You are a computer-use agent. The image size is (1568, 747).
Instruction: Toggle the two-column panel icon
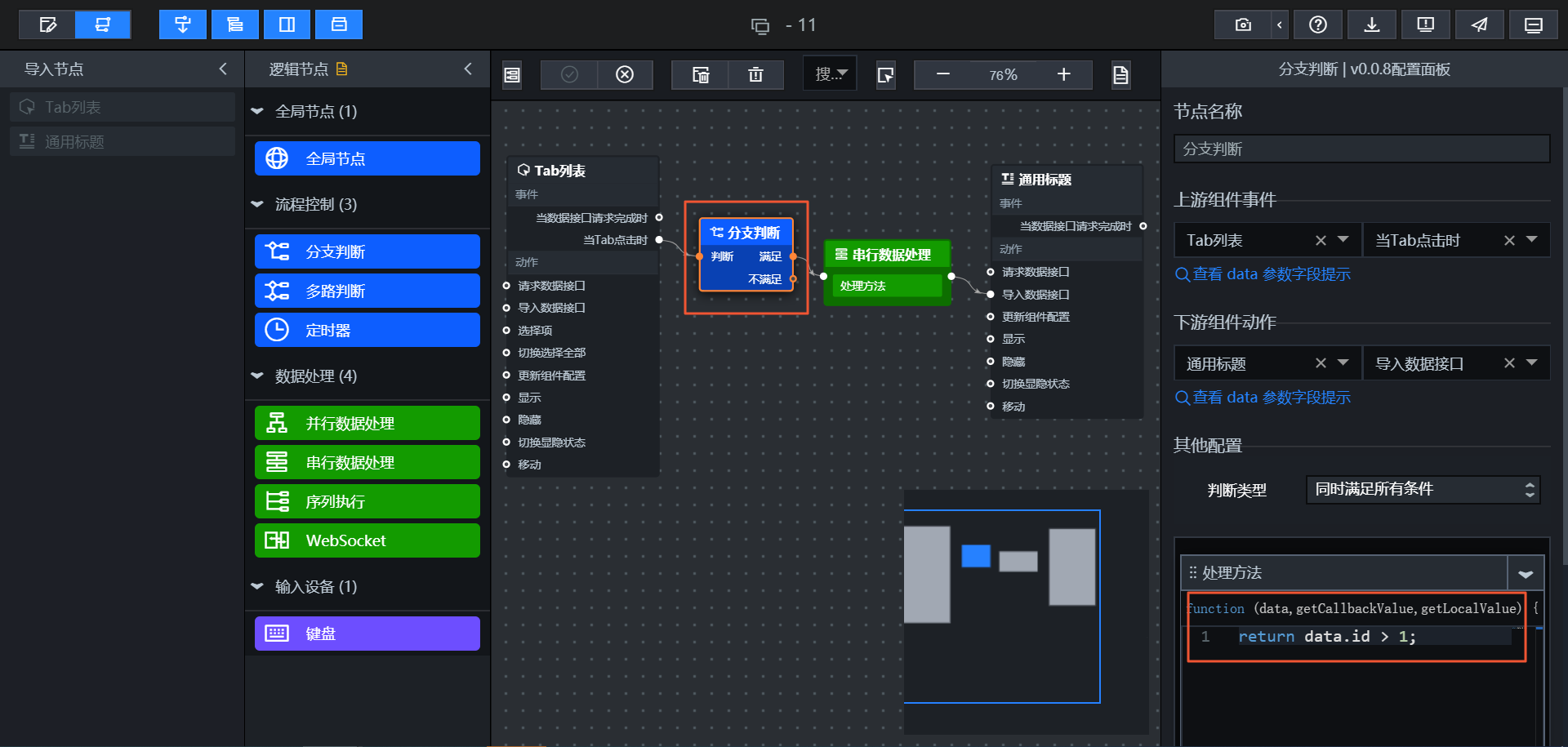[x=287, y=24]
